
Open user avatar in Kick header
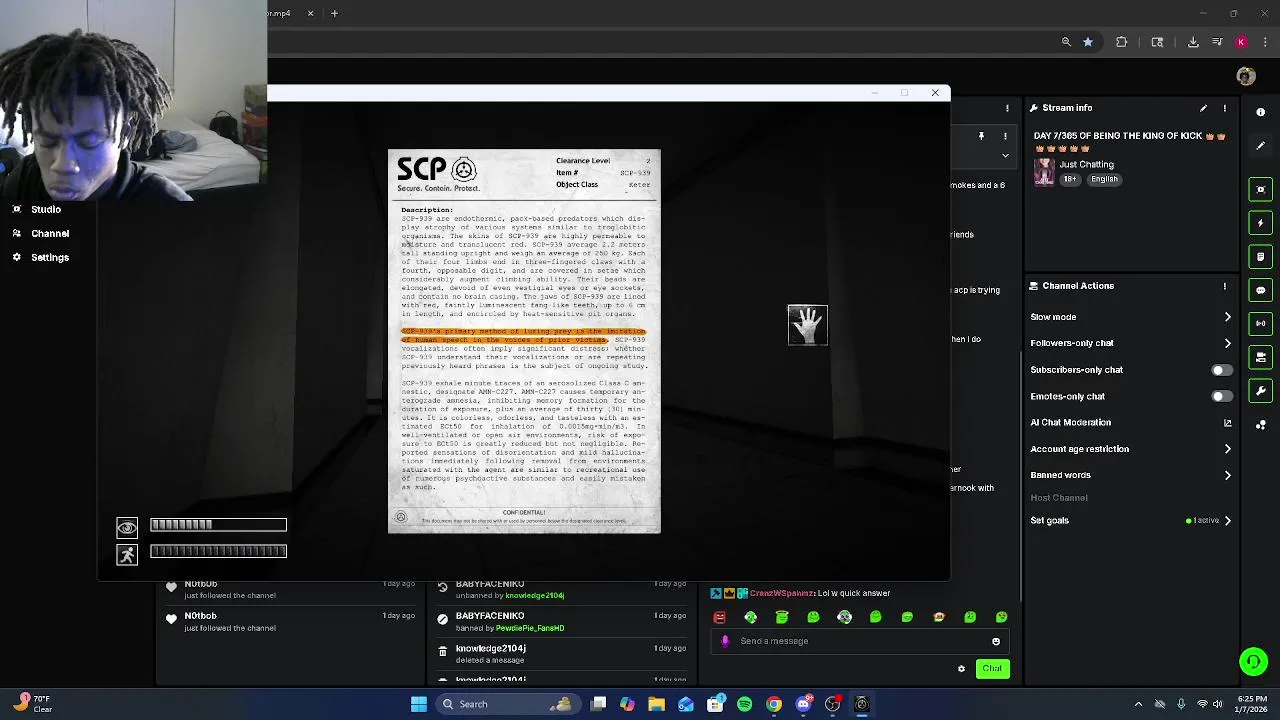pyautogui.click(x=1245, y=76)
